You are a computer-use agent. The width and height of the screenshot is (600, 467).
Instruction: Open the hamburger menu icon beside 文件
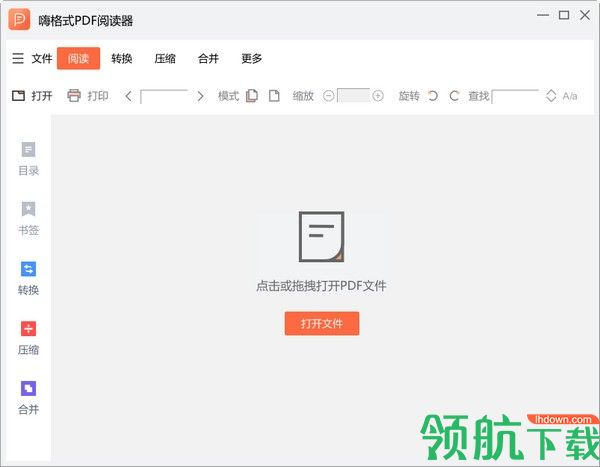[x=18, y=58]
